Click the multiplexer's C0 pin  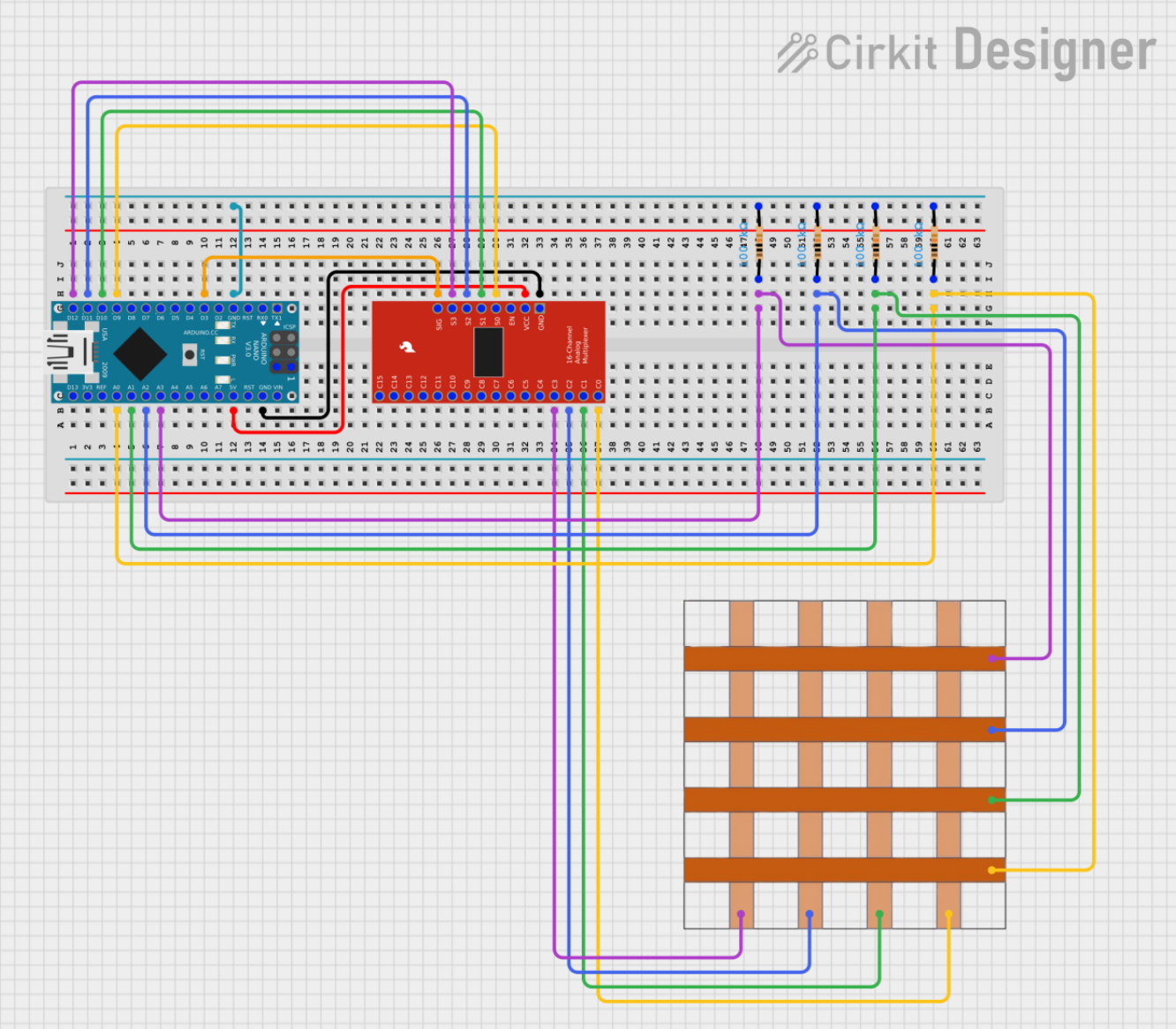598,396
